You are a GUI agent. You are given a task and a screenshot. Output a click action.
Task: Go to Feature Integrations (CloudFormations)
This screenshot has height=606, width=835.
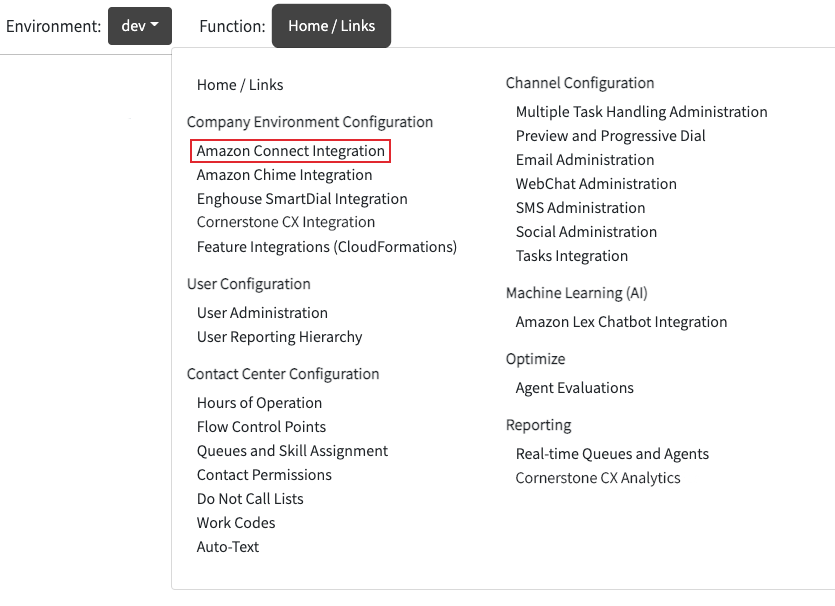(326, 247)
